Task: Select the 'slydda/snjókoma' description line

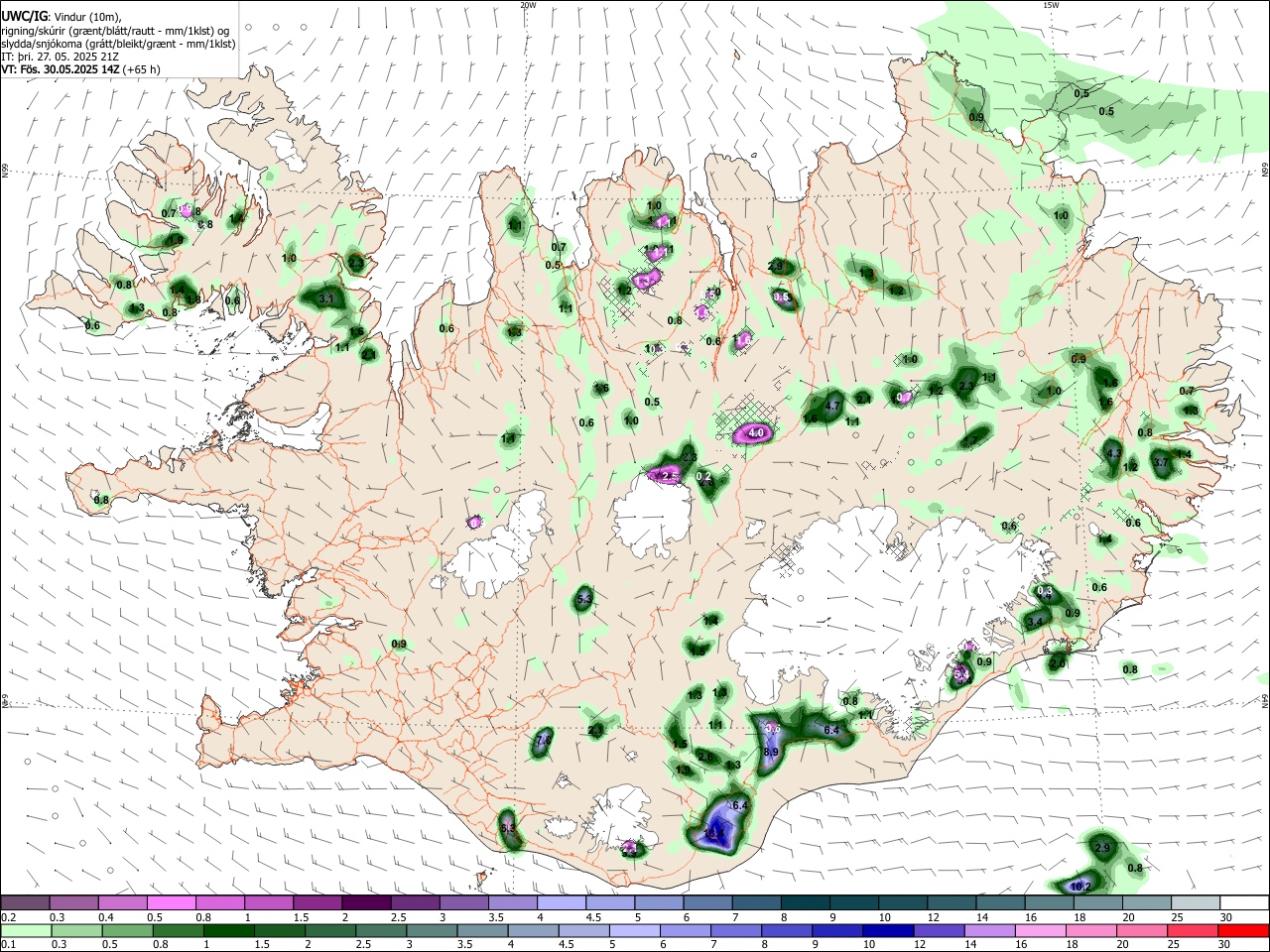Action: (118, 44)
